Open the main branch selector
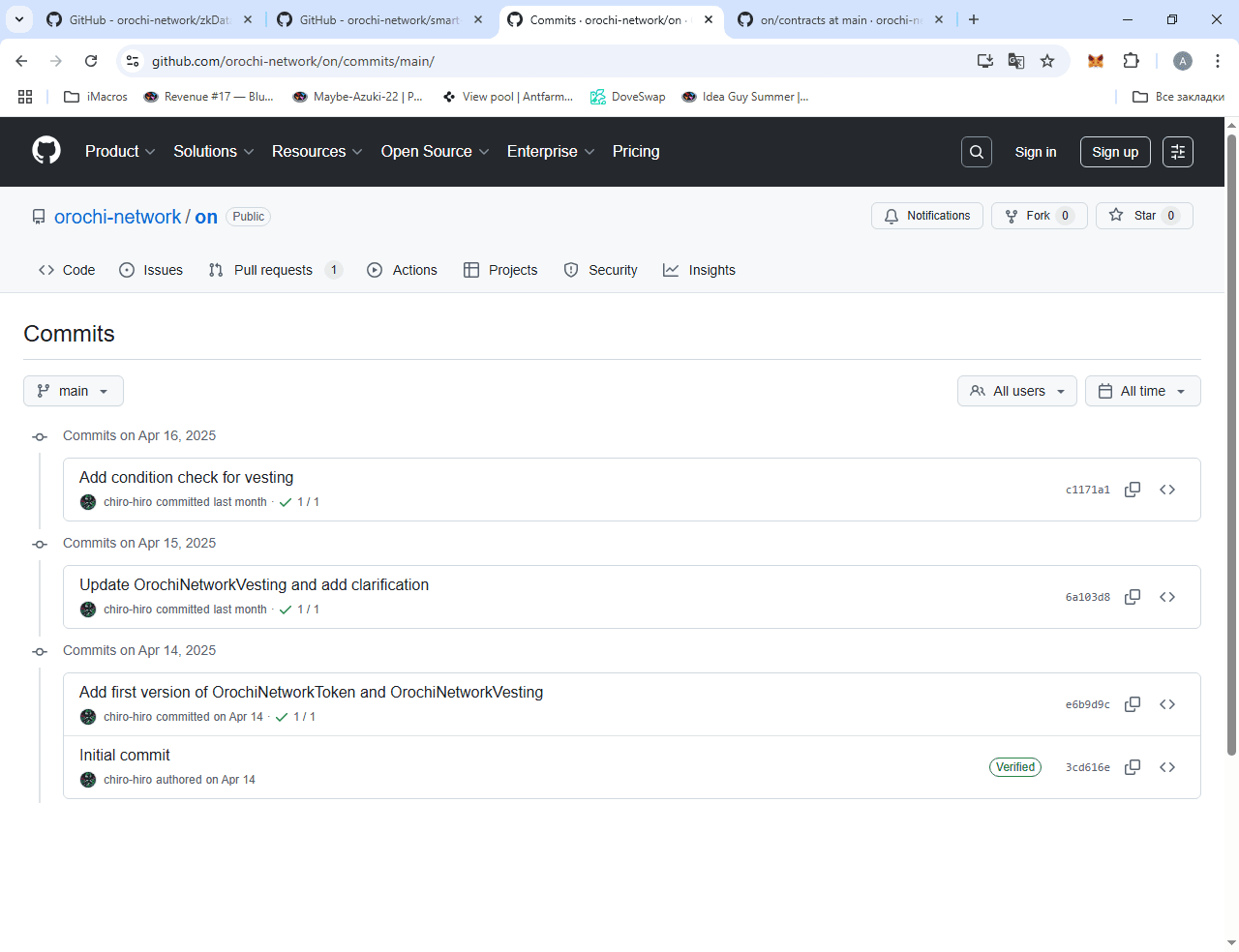The height and width of the screenshot is (952, 1239). [x=74, y=391]
